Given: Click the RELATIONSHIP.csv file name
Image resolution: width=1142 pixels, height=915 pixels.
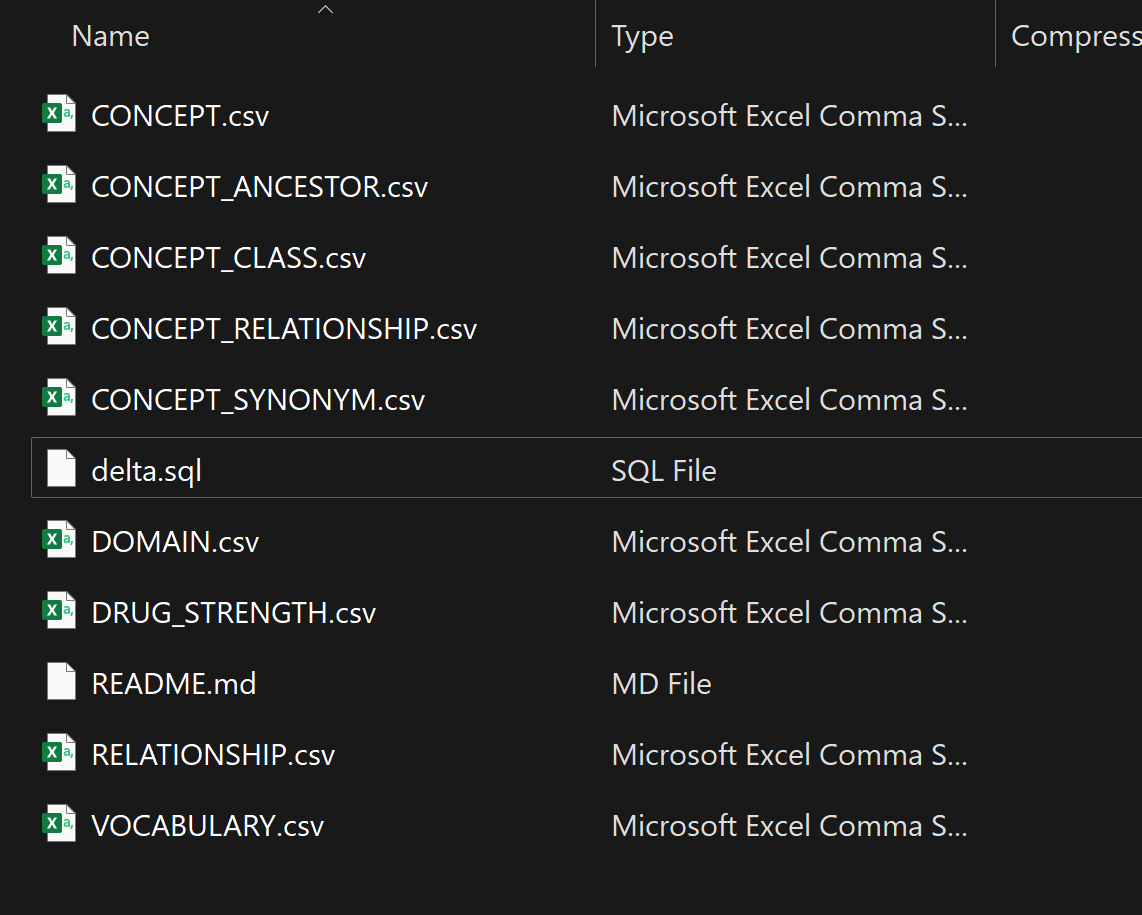Looking at the screenshot, I should pos(213,755).
